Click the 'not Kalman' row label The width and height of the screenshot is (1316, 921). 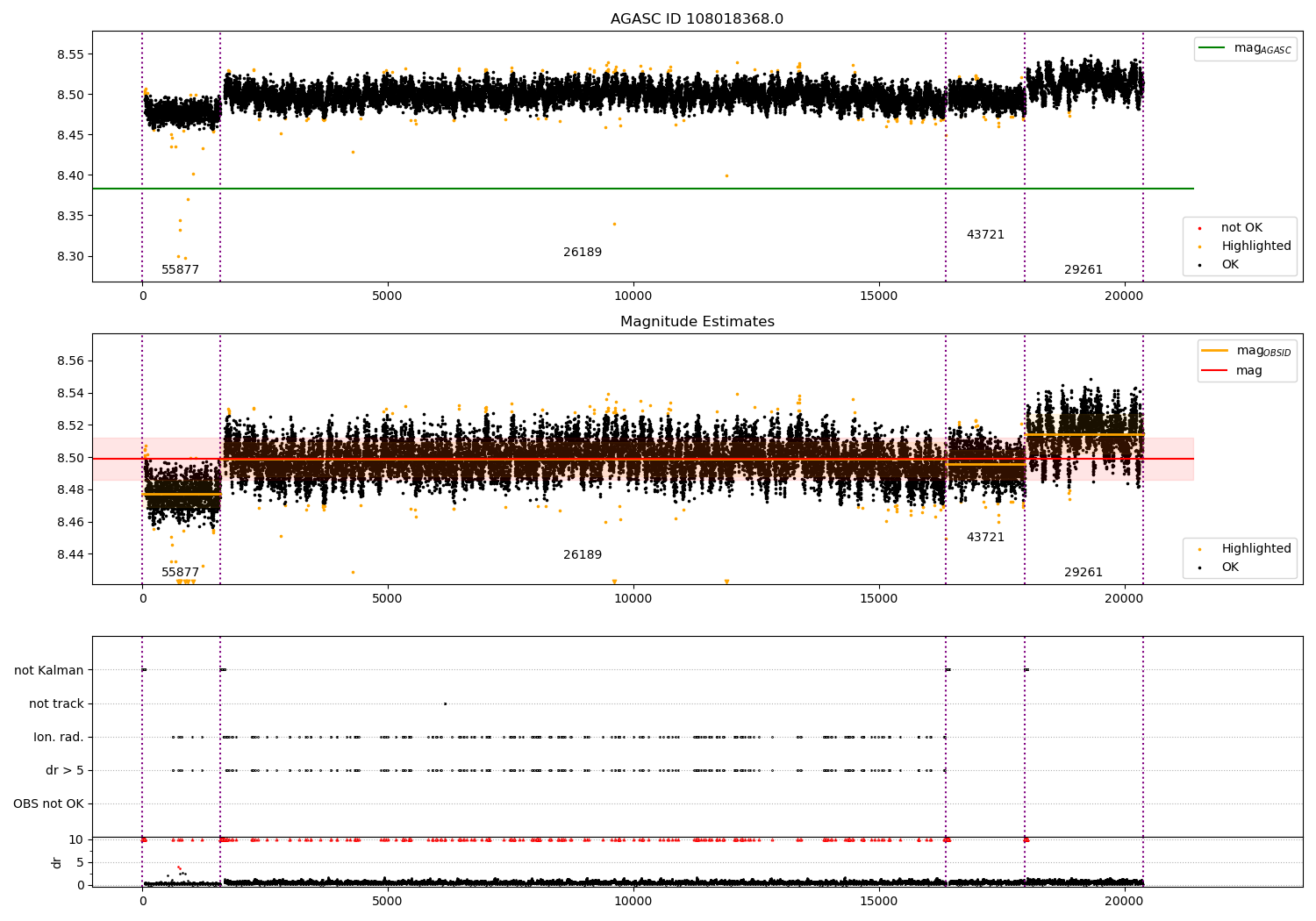tap(49, 671)
